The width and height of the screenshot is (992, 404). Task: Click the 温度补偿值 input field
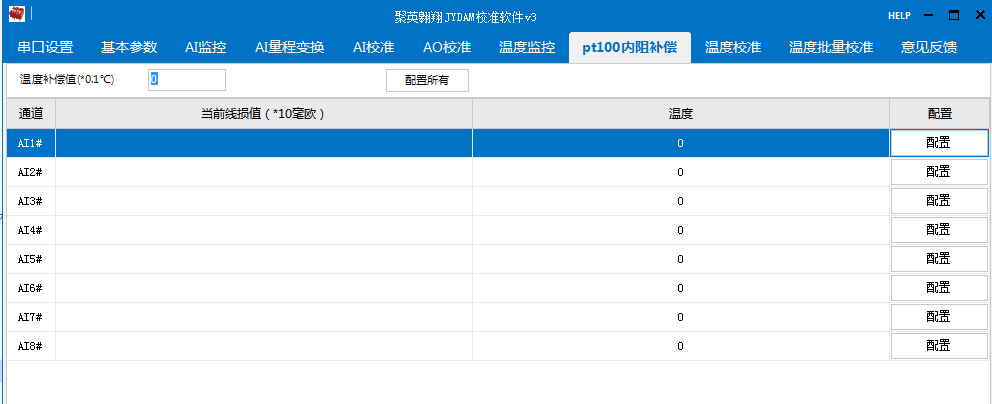click(187, 79)
